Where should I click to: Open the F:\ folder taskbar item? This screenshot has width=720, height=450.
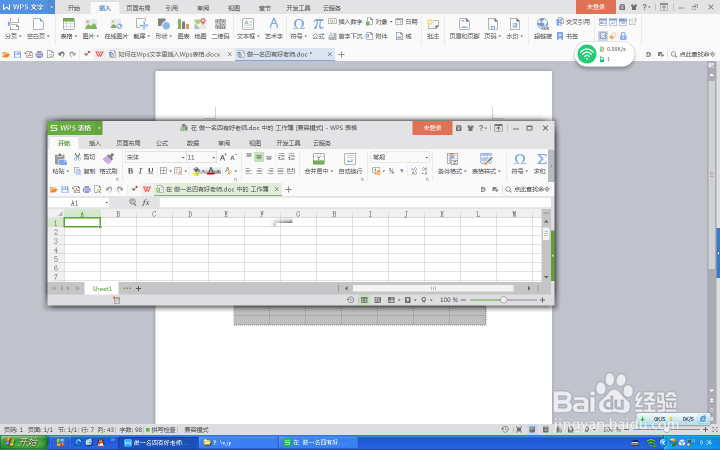pos(238,443)
